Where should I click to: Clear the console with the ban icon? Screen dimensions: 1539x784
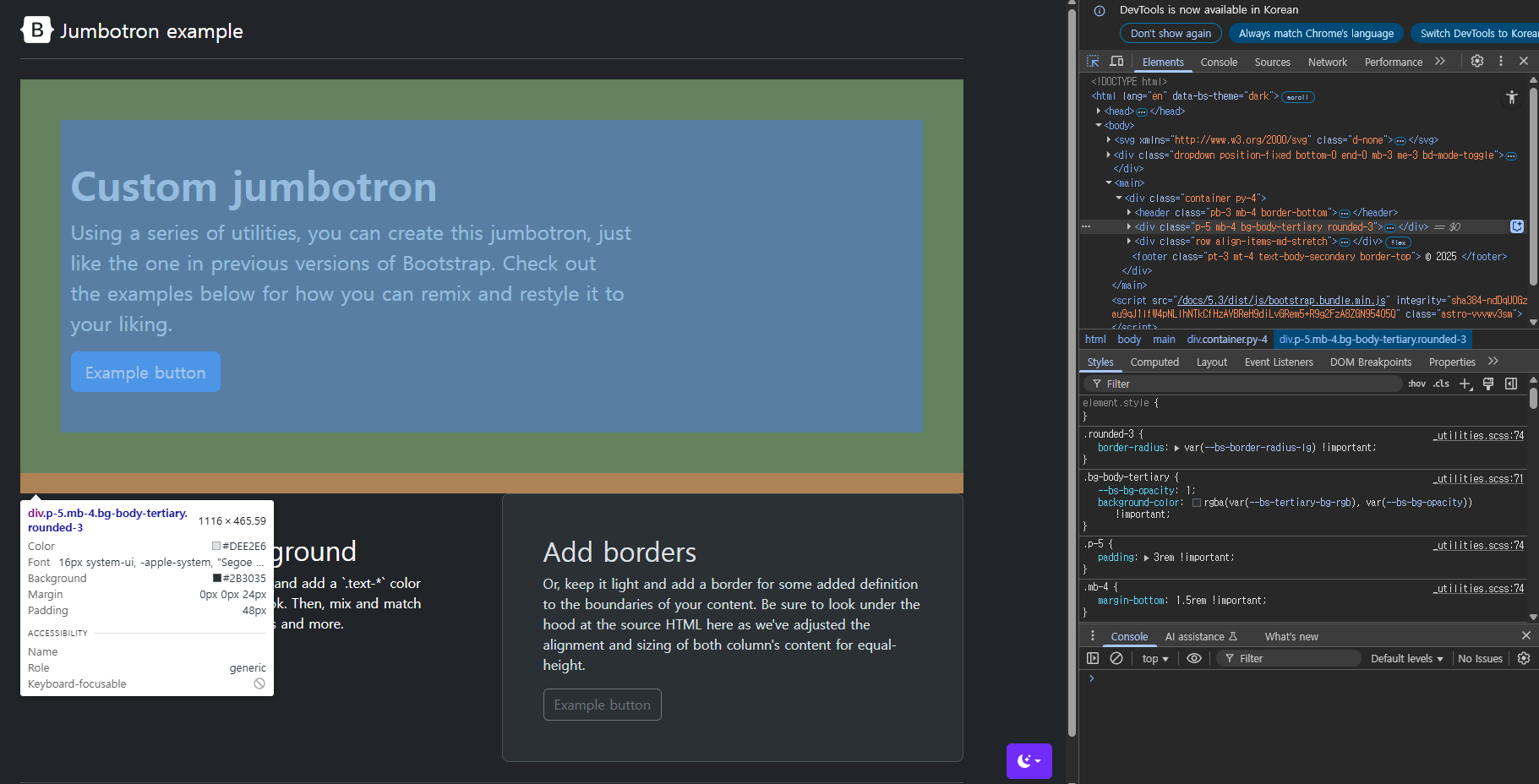pos(1116,658)
